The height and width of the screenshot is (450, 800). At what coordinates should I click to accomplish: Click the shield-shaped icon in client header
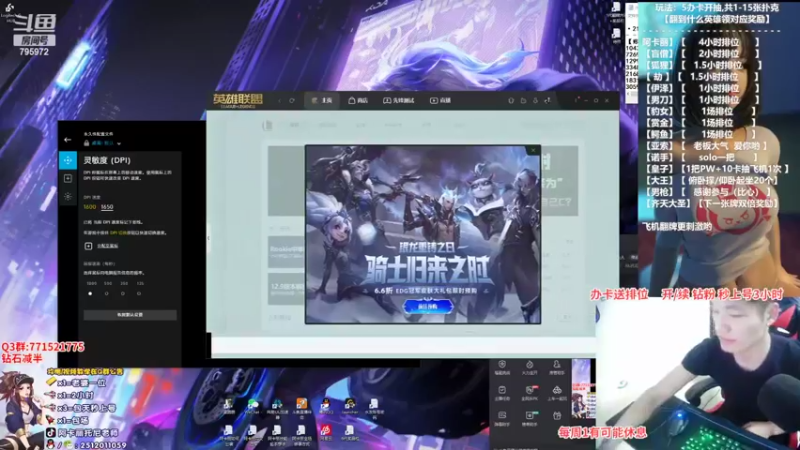click(511, 101)
